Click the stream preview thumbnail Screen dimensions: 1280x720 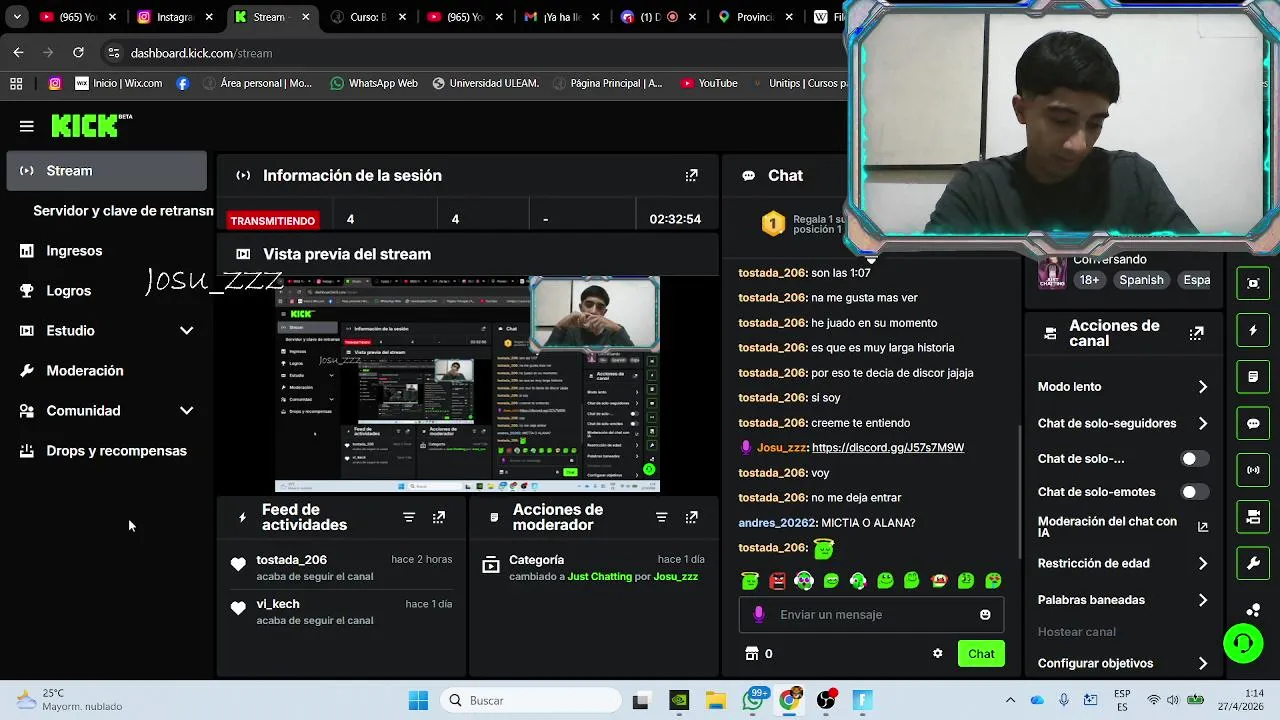pyautogui.click(x=467, y=385)
